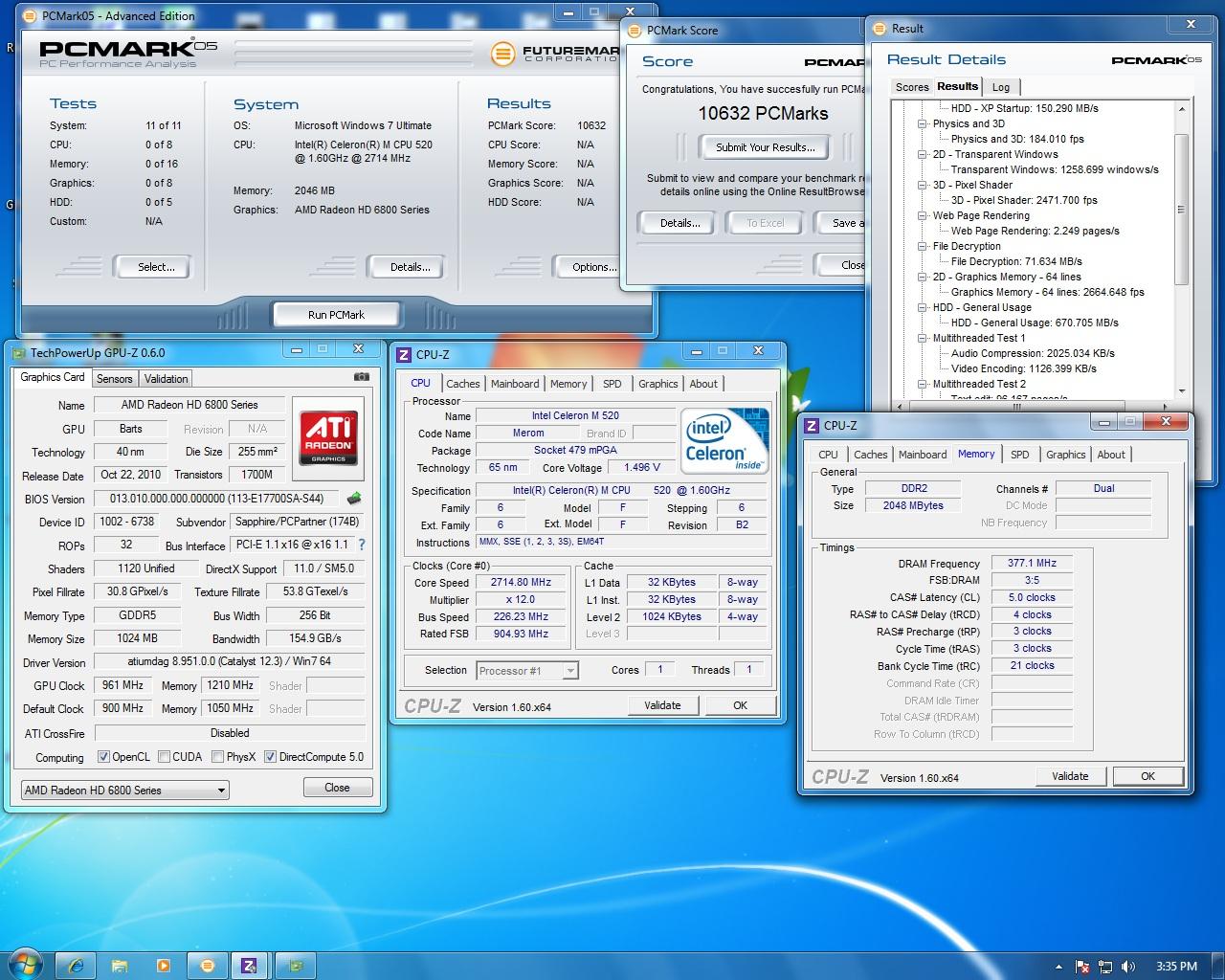
Task: Toggle the CUDA checkbox in GPU-Z
Action: (x=164, y=757)
